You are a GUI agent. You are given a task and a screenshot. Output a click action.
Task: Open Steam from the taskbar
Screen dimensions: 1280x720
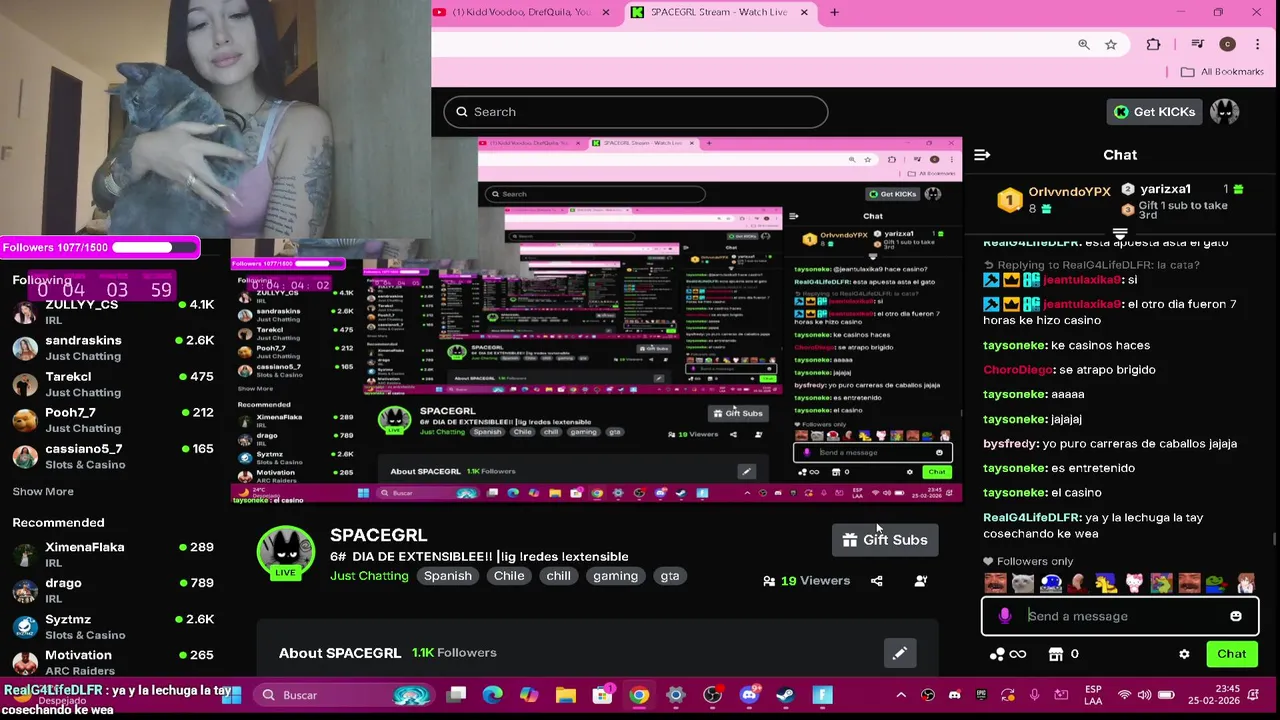(785, 695)
